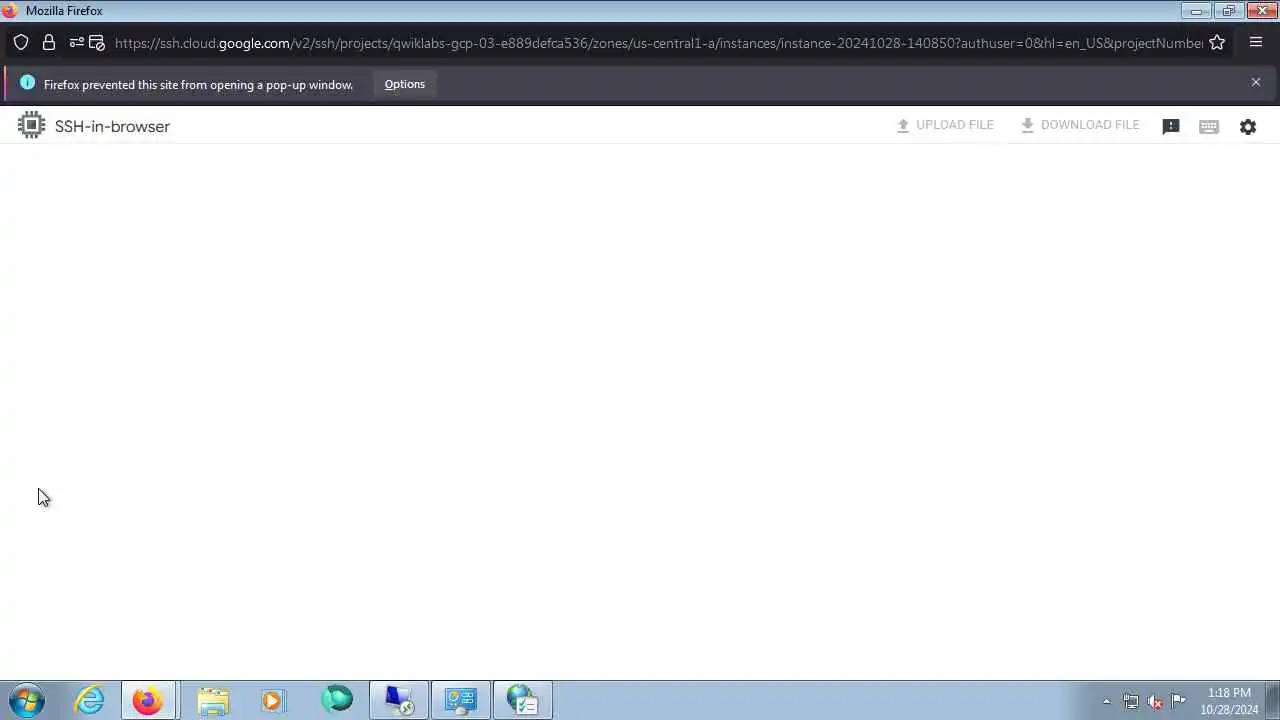This screenshot has width=1280, height=720.
Task: Open Windows Explorer folder from the taskbar
Action: [x=213, y=700]
